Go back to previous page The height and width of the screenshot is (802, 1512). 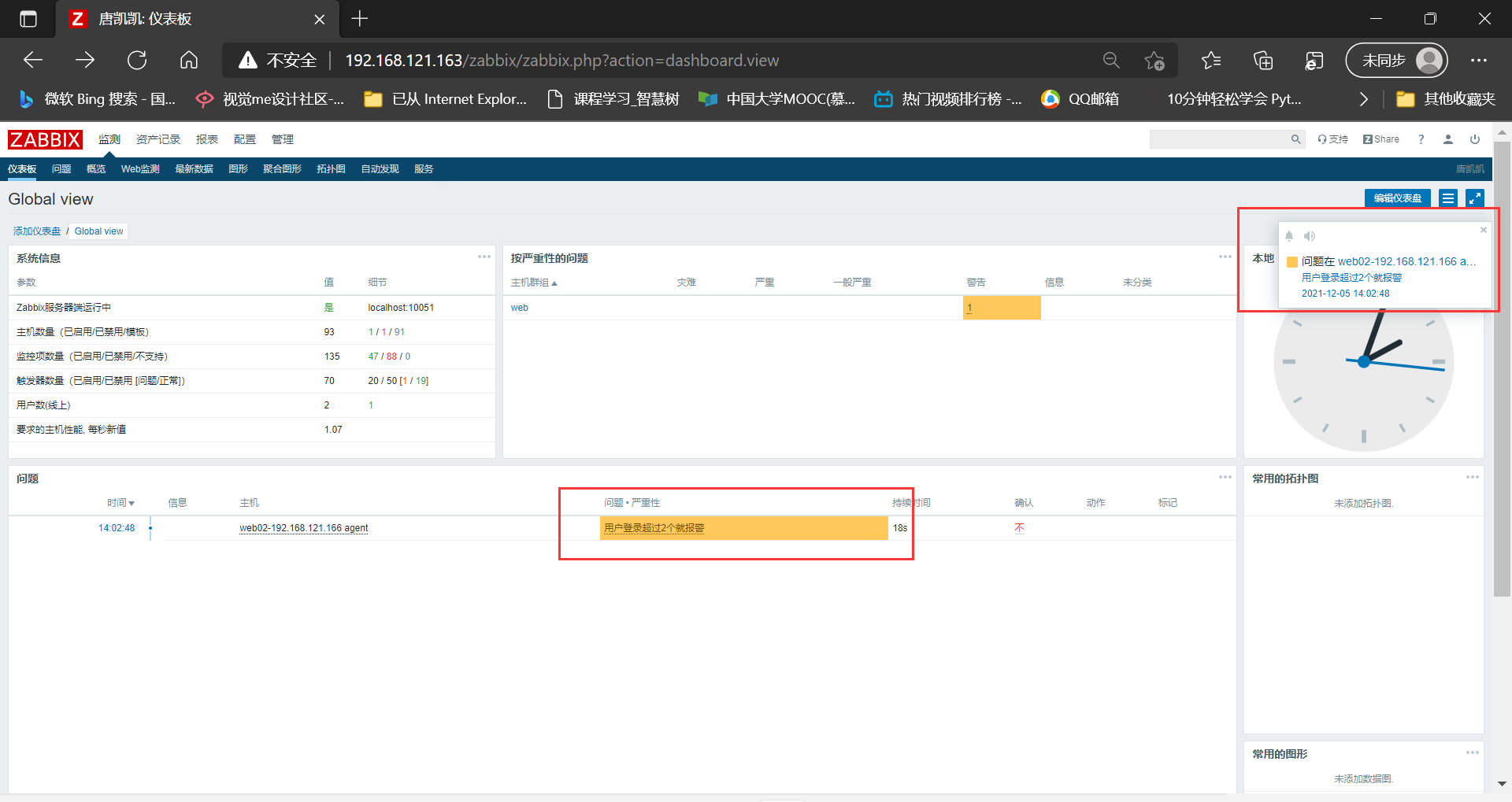click(x=33, y=60)
